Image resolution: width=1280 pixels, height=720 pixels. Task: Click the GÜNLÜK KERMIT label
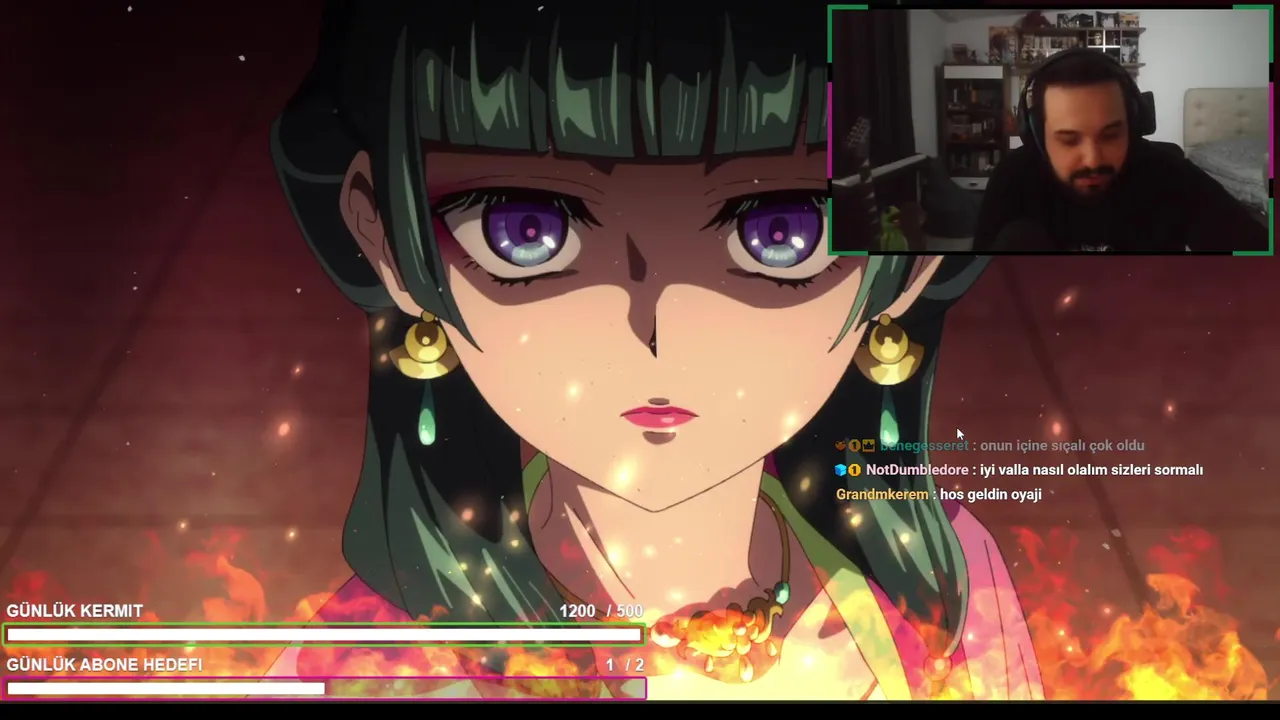click(x=75, y=611)
